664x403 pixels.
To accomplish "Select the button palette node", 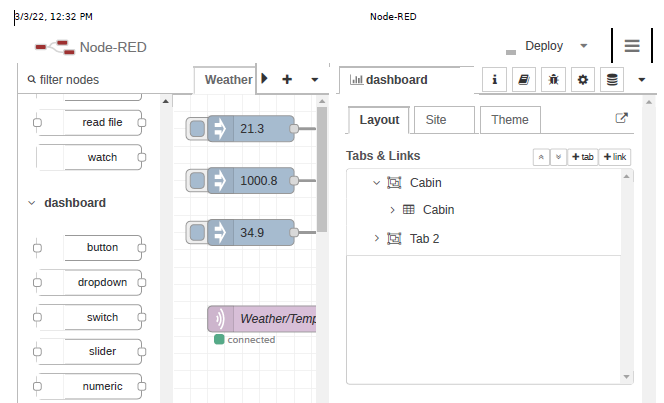I will [x=89, y=248].
